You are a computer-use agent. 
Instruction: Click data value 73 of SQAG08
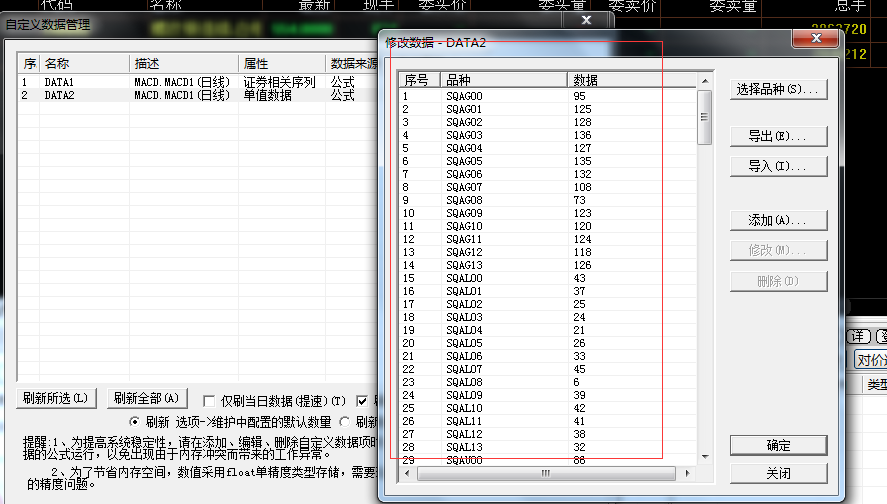pos(579,200)
